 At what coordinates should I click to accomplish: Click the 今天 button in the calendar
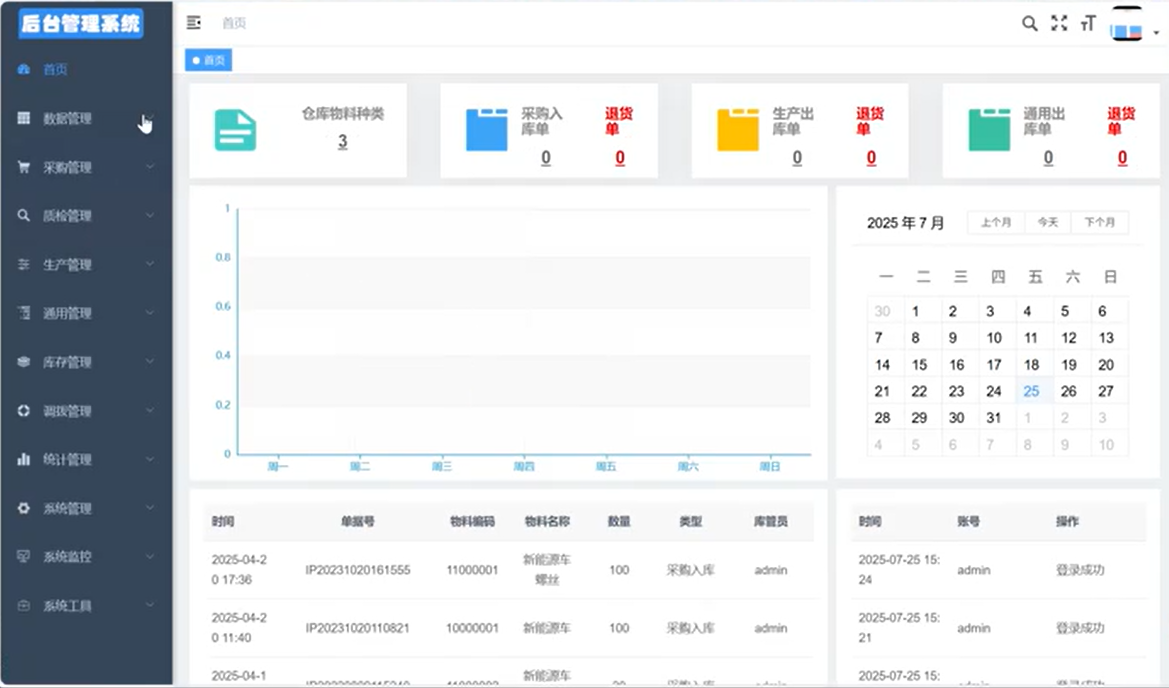1046,222
